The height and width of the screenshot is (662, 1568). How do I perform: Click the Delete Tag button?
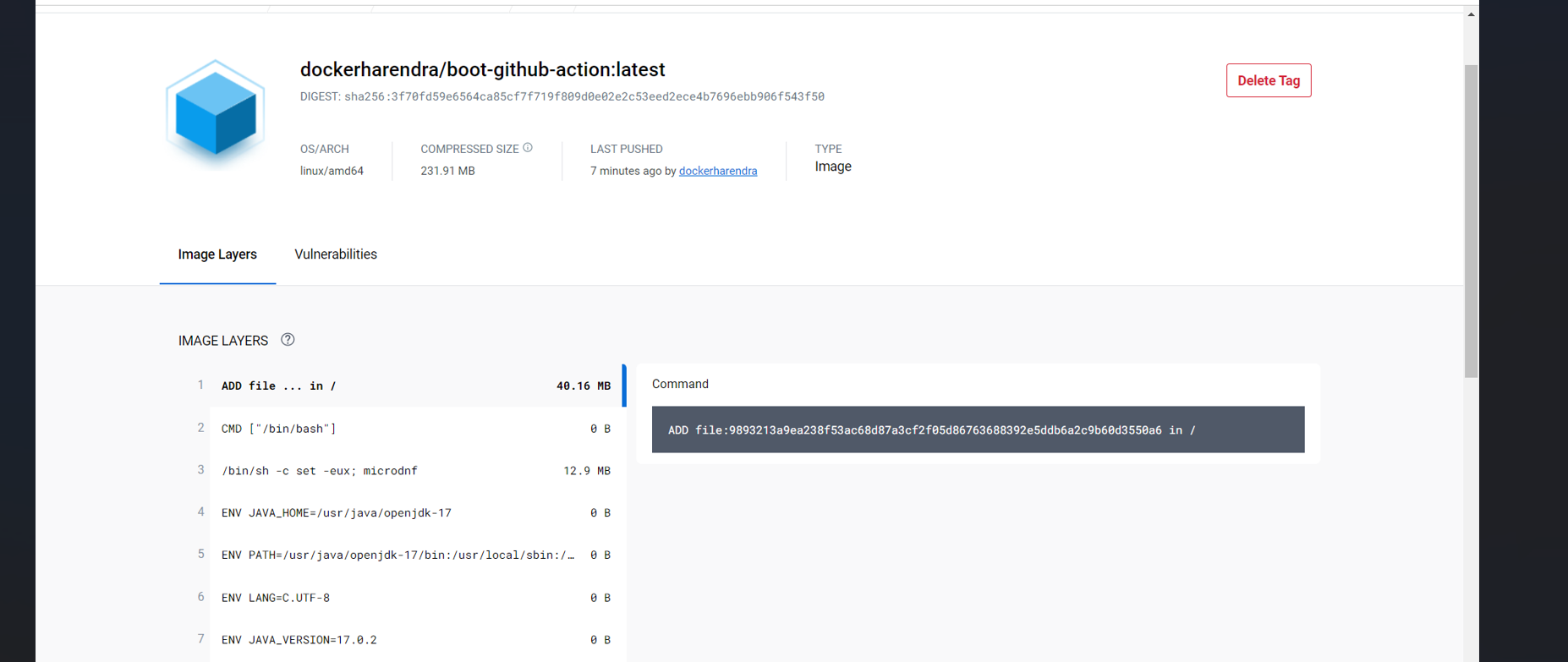1269,80
